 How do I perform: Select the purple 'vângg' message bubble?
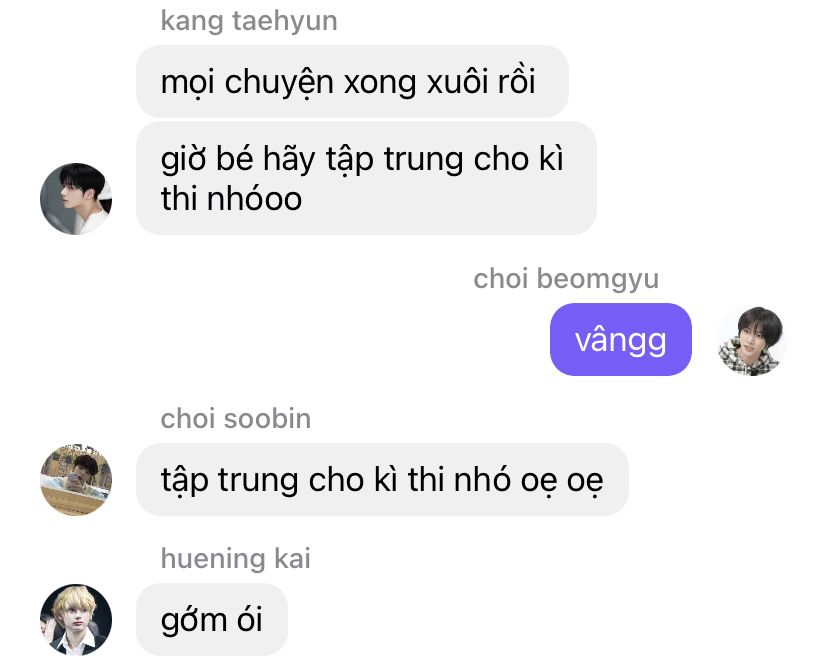point(620,340)
